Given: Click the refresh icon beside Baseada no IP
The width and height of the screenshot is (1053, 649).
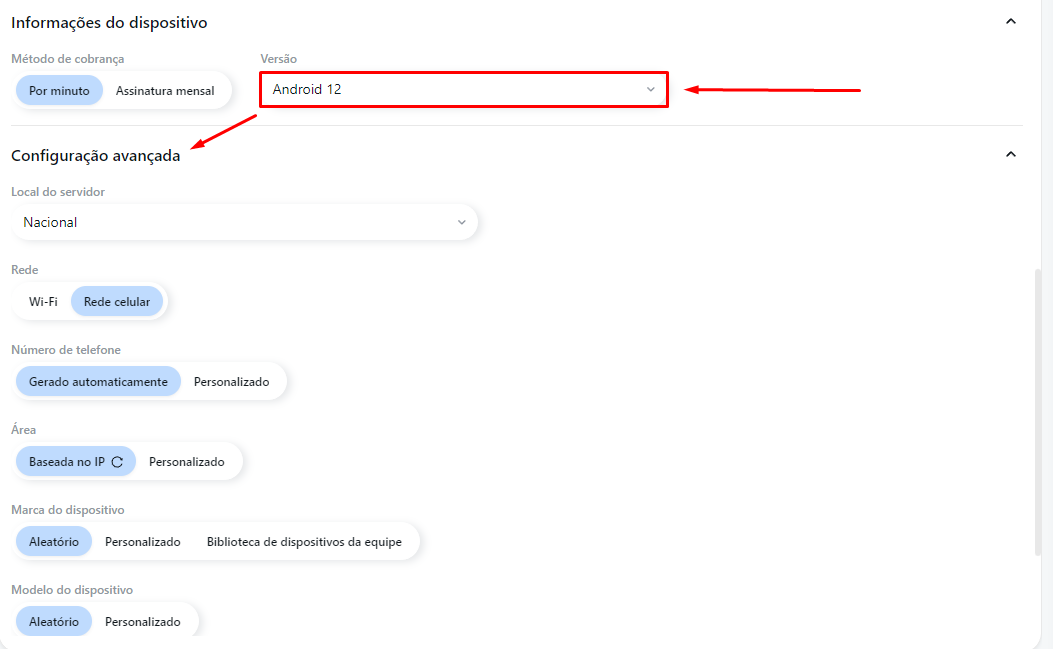Looking at the screenshot, I should [117, 462].
